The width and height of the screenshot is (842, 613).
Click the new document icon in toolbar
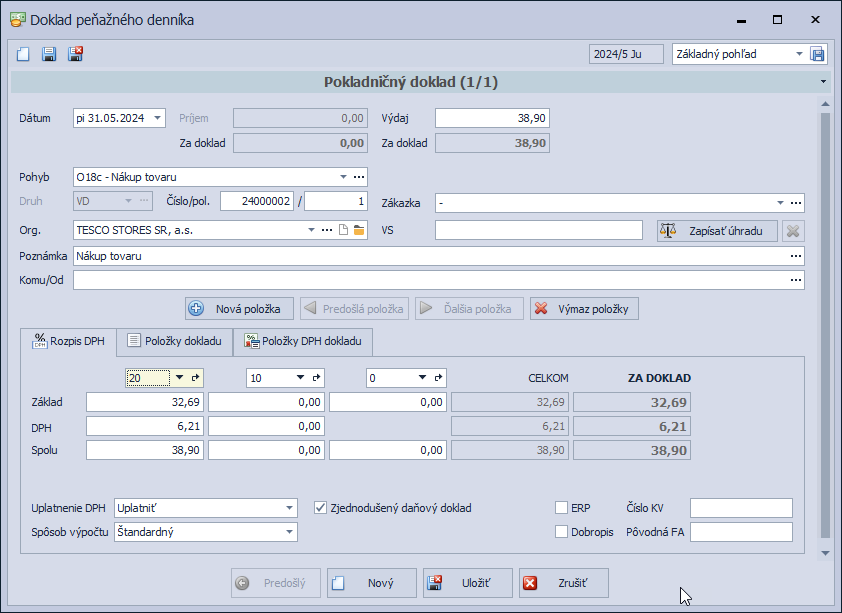[23, 54]
